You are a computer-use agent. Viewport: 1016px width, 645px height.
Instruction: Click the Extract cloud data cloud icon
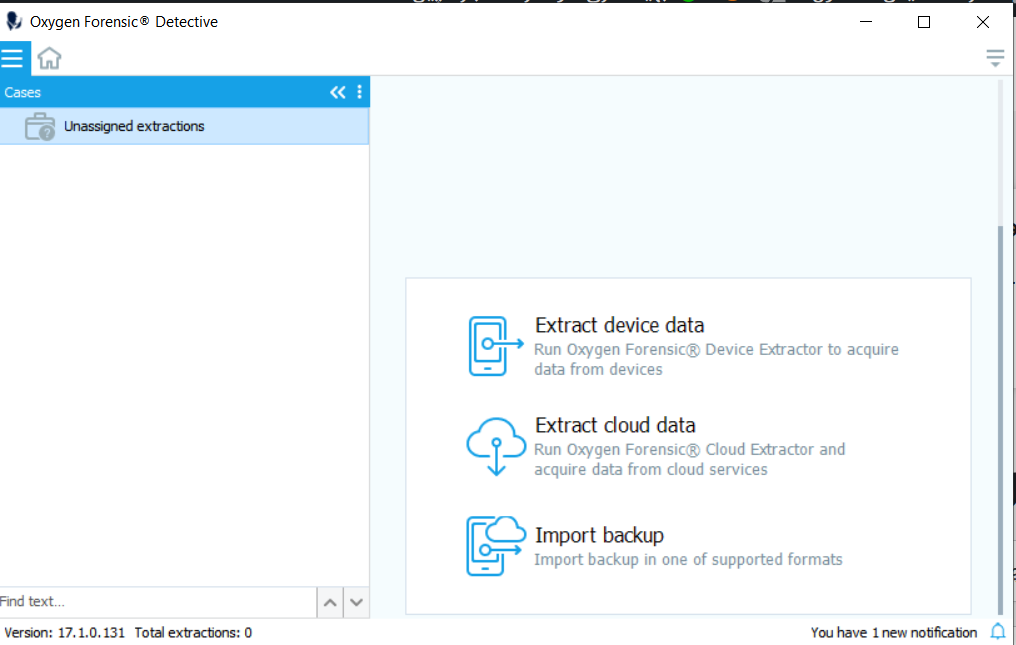pyautogui.click(x=496, y=447)
